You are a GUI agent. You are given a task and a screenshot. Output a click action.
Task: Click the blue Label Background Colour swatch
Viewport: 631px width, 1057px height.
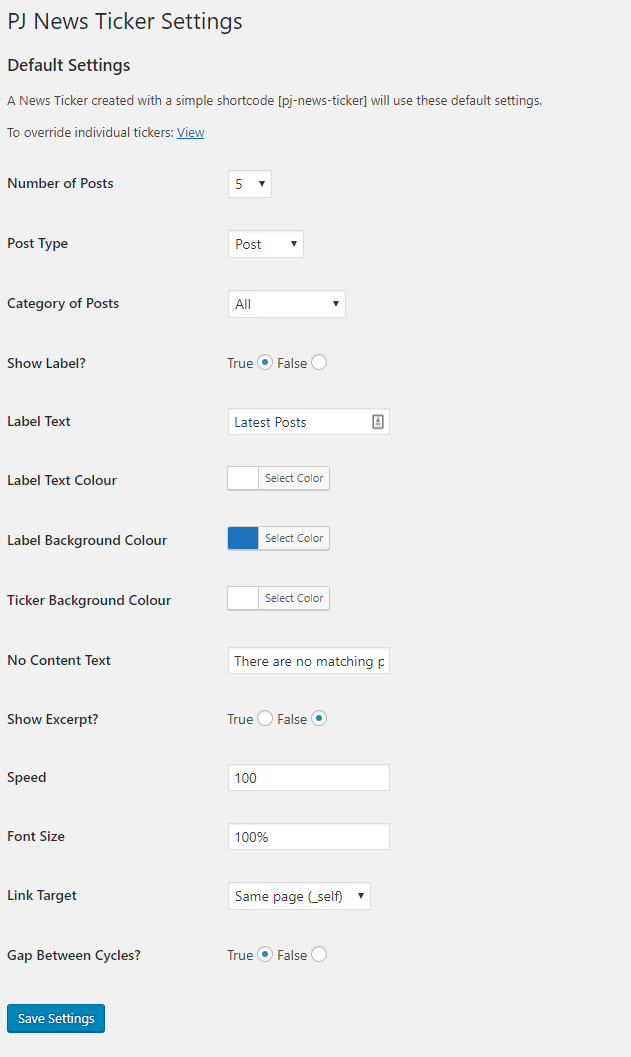pyautogui.click(x=243, y=539)
